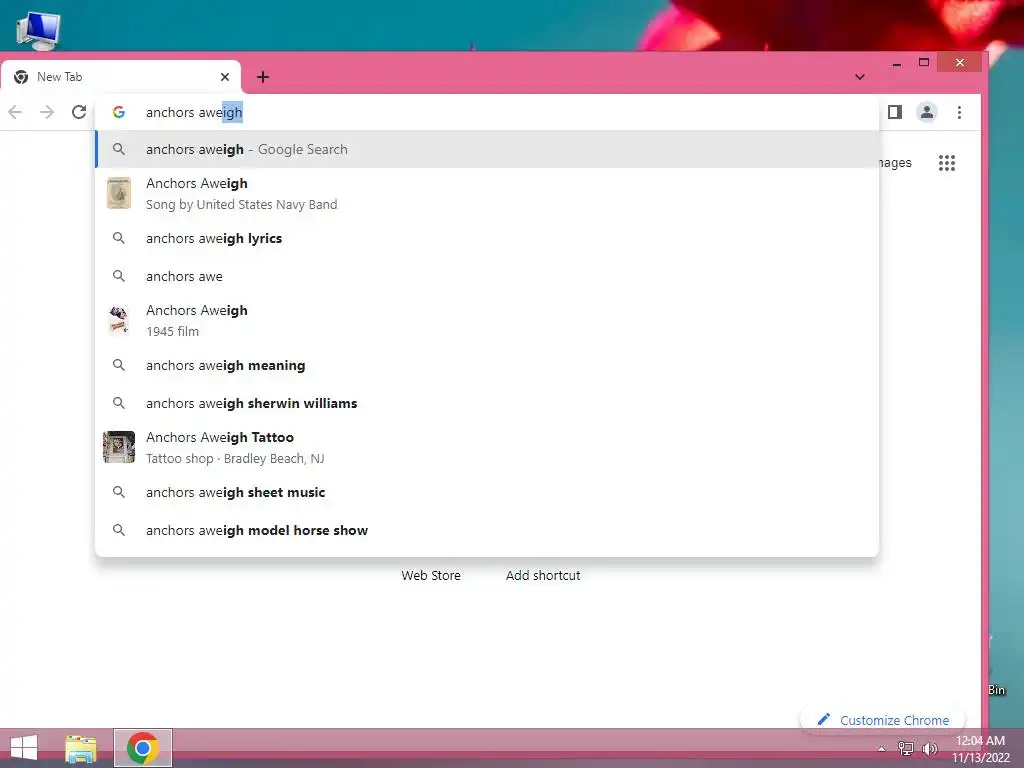
Task: Click the browser forward arrow
Action: pyautogui.click(x=47, y=112)
